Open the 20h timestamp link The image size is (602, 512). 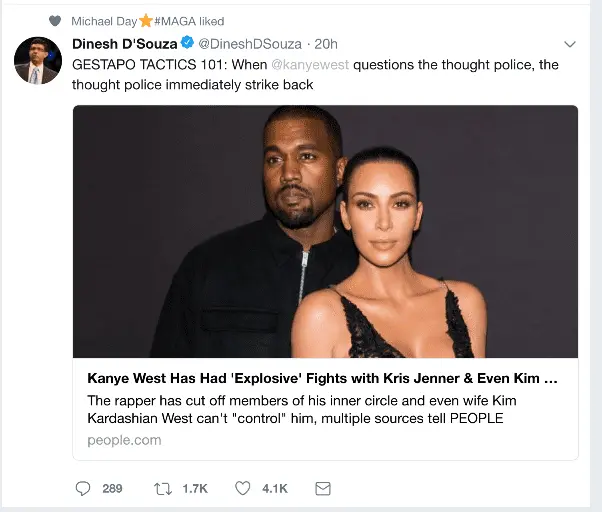(x=326, y=44)
